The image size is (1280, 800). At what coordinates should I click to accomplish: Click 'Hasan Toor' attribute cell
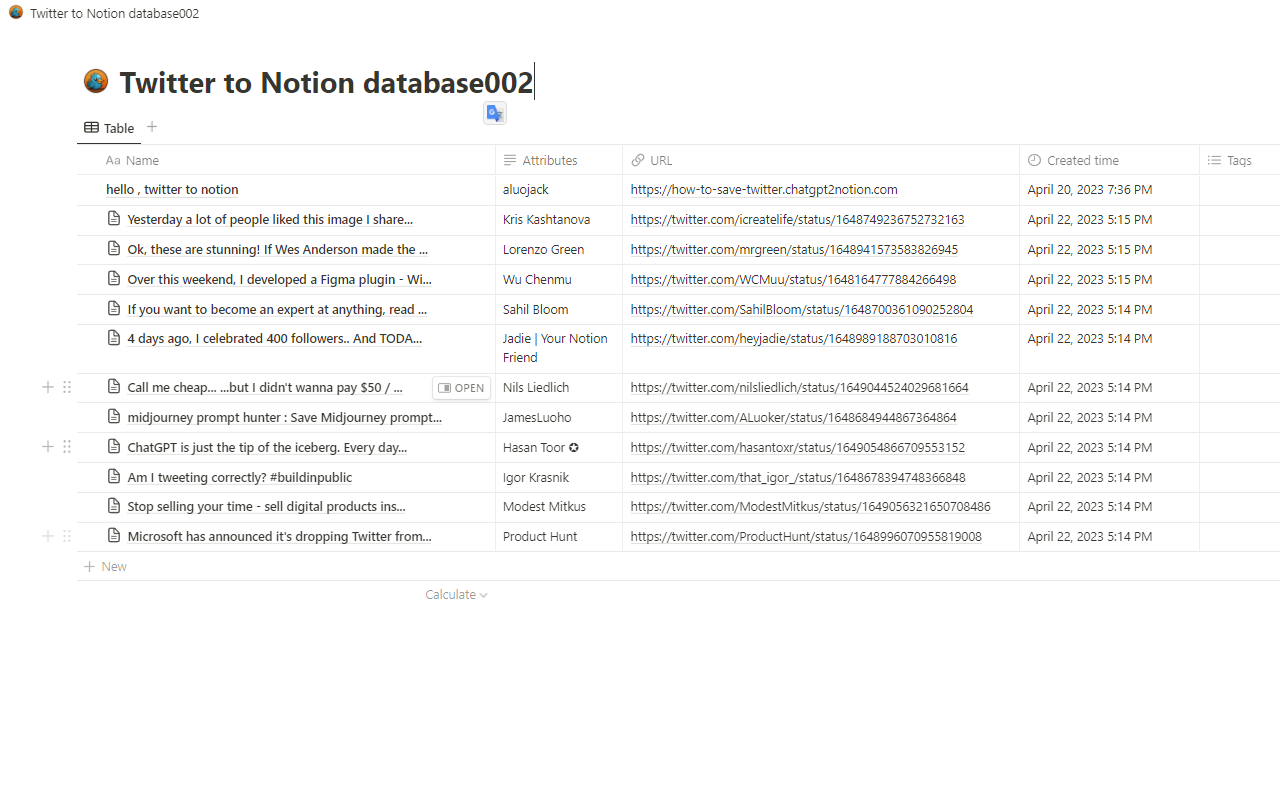pos(559,447)
